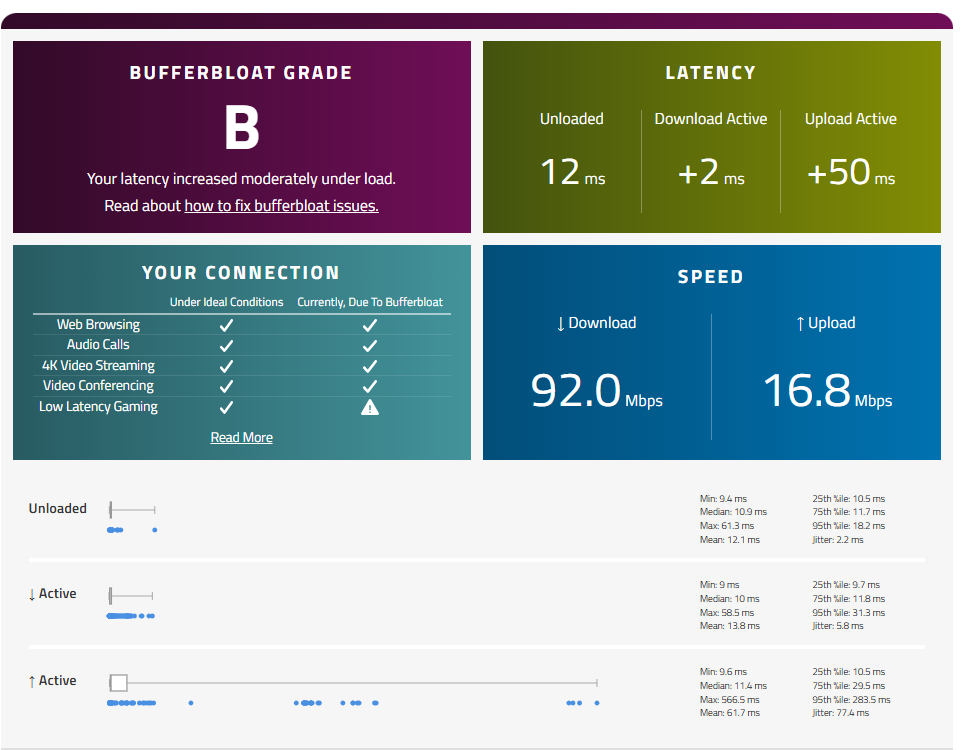
Task: Click the Web Browsing ideal conditions checkmark
Action: [226, 325]
